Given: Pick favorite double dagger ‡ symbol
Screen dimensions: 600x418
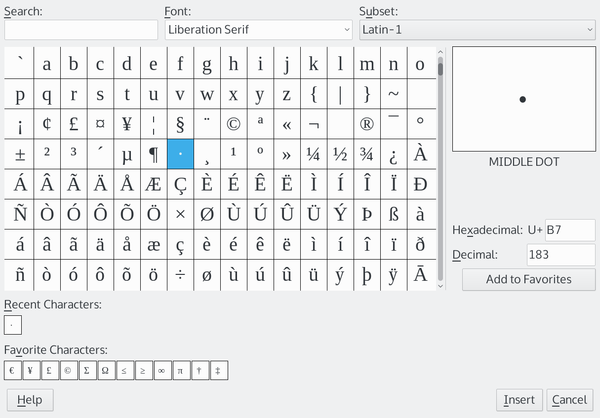Looking at the screenshot, I should pos(219,370).
